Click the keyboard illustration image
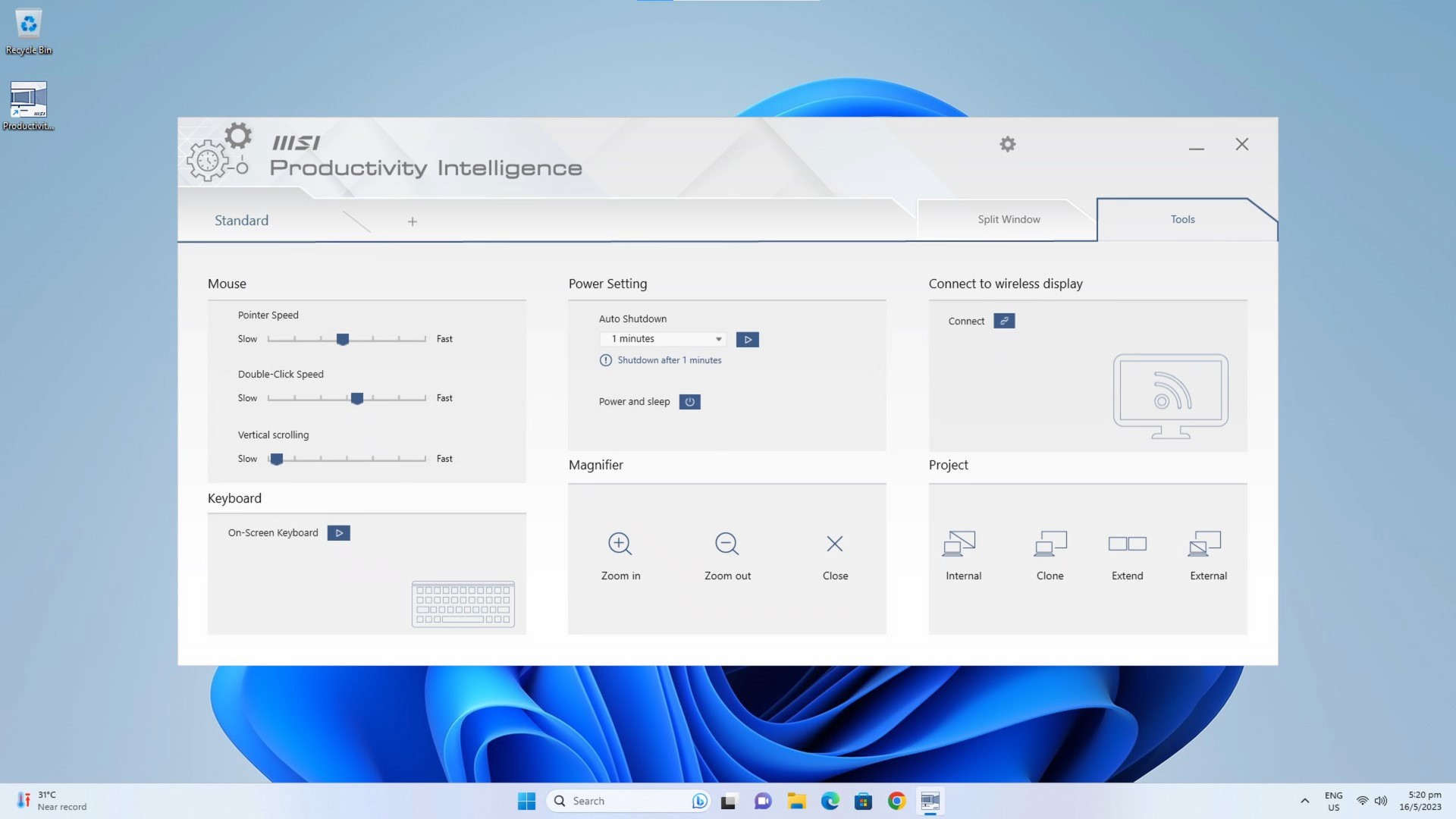 pyautogui.click(x=463, y=604)
